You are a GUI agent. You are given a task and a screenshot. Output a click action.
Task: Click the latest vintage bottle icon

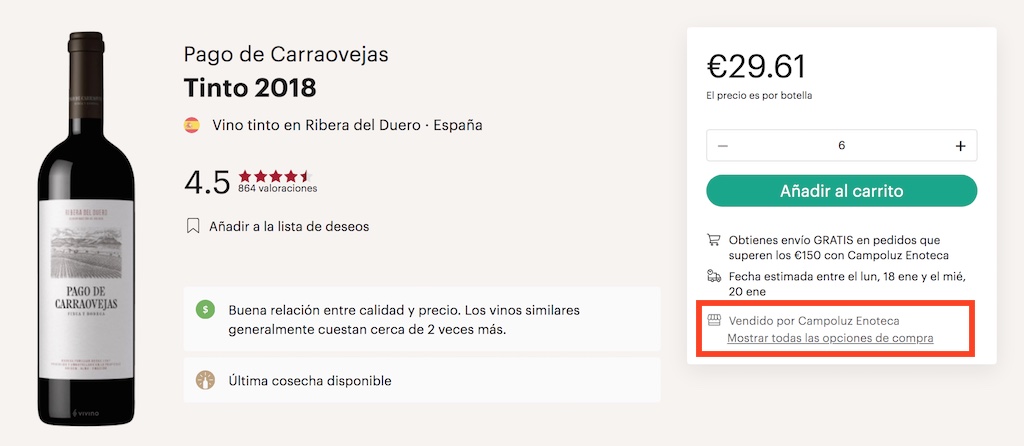[205, 380]
